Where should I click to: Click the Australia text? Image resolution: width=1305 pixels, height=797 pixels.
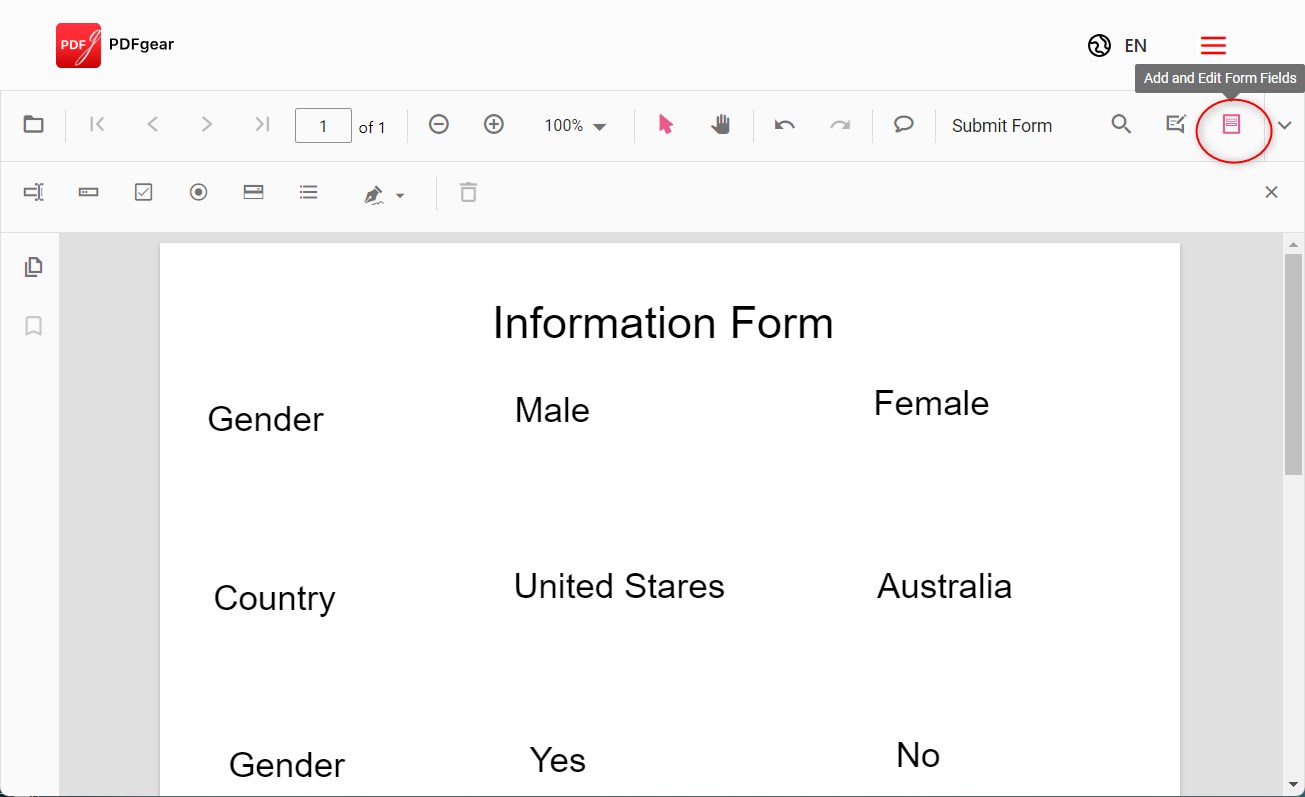pos(944,586)
